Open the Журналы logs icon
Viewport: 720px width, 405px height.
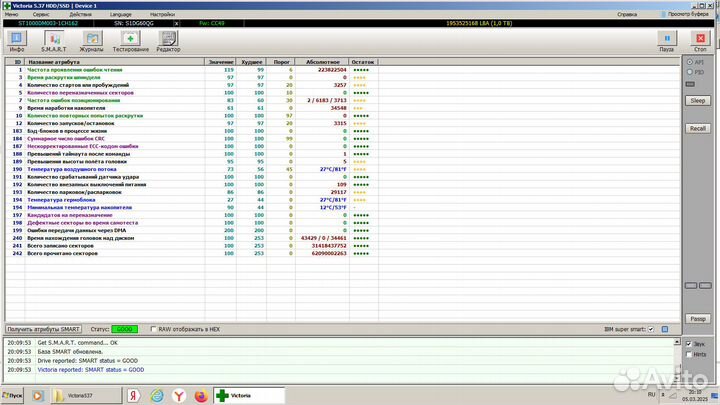click(91, 40)
